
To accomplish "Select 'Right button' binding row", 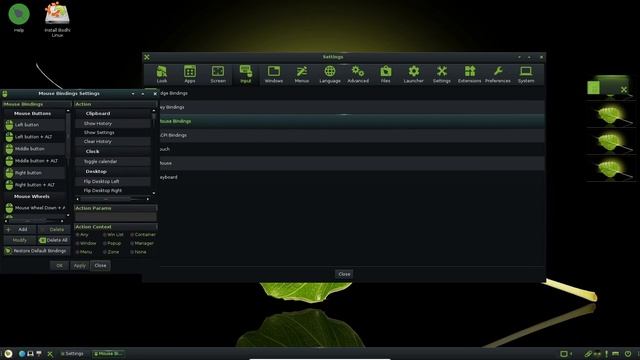I will (x=34, y=173).
